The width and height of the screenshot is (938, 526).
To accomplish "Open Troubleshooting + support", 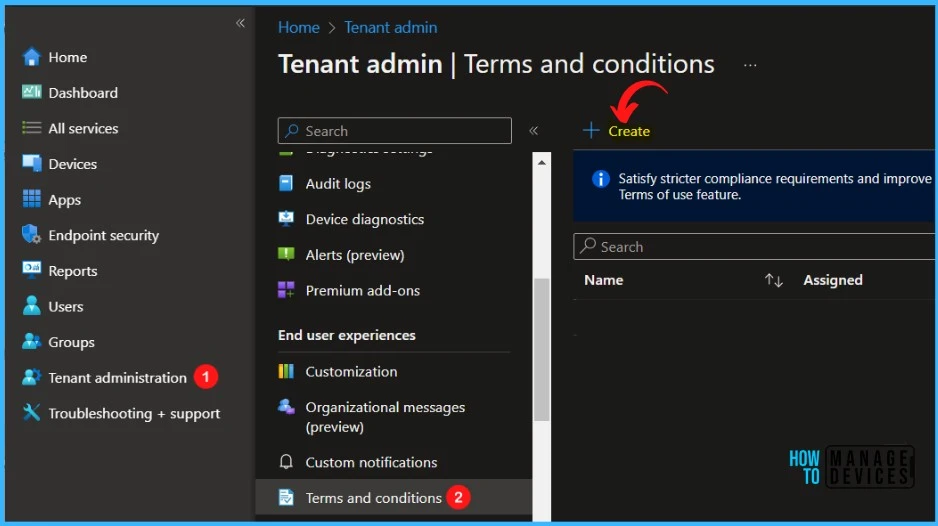I will [x=134, y=413].
